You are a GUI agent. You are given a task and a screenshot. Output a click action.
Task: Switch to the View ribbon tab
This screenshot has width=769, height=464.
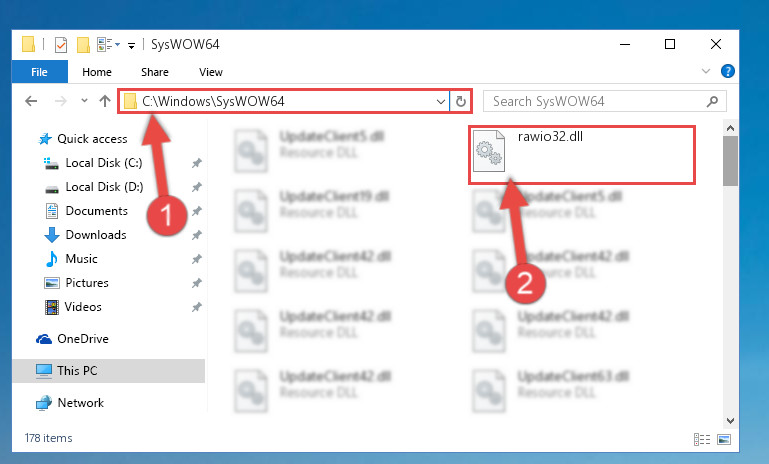point(211,72)
